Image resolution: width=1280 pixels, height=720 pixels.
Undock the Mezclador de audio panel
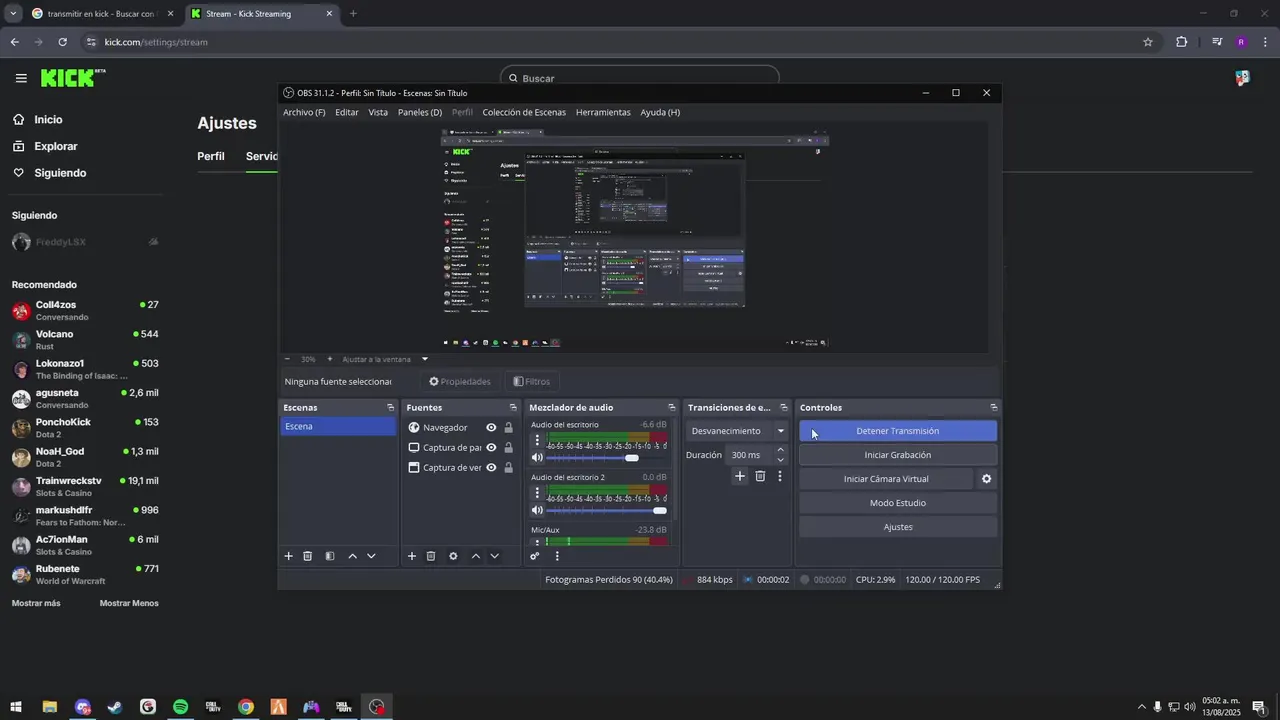point(672,408)
